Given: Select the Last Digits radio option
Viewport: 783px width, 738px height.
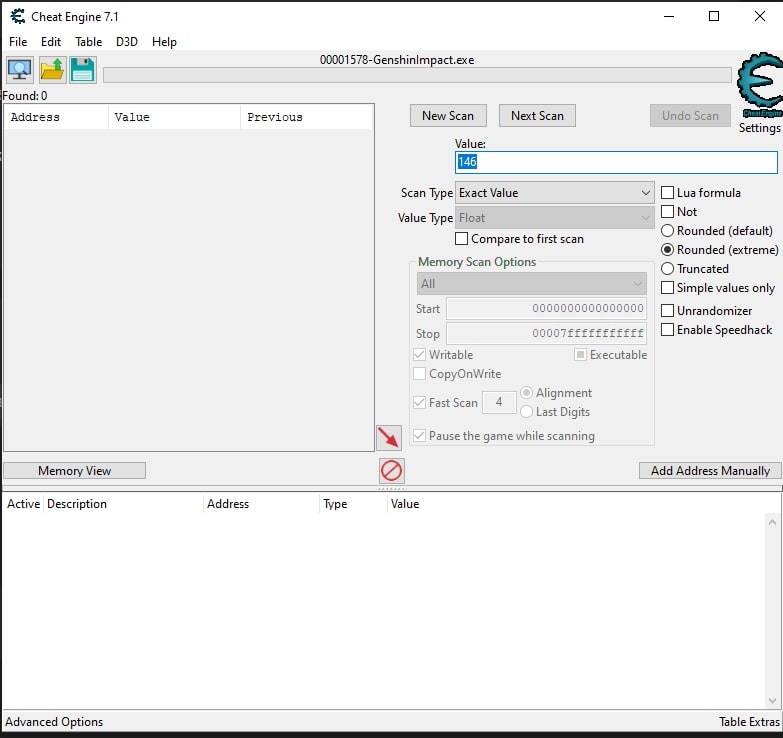Looking at the screenshot, I should click(526, 411).
